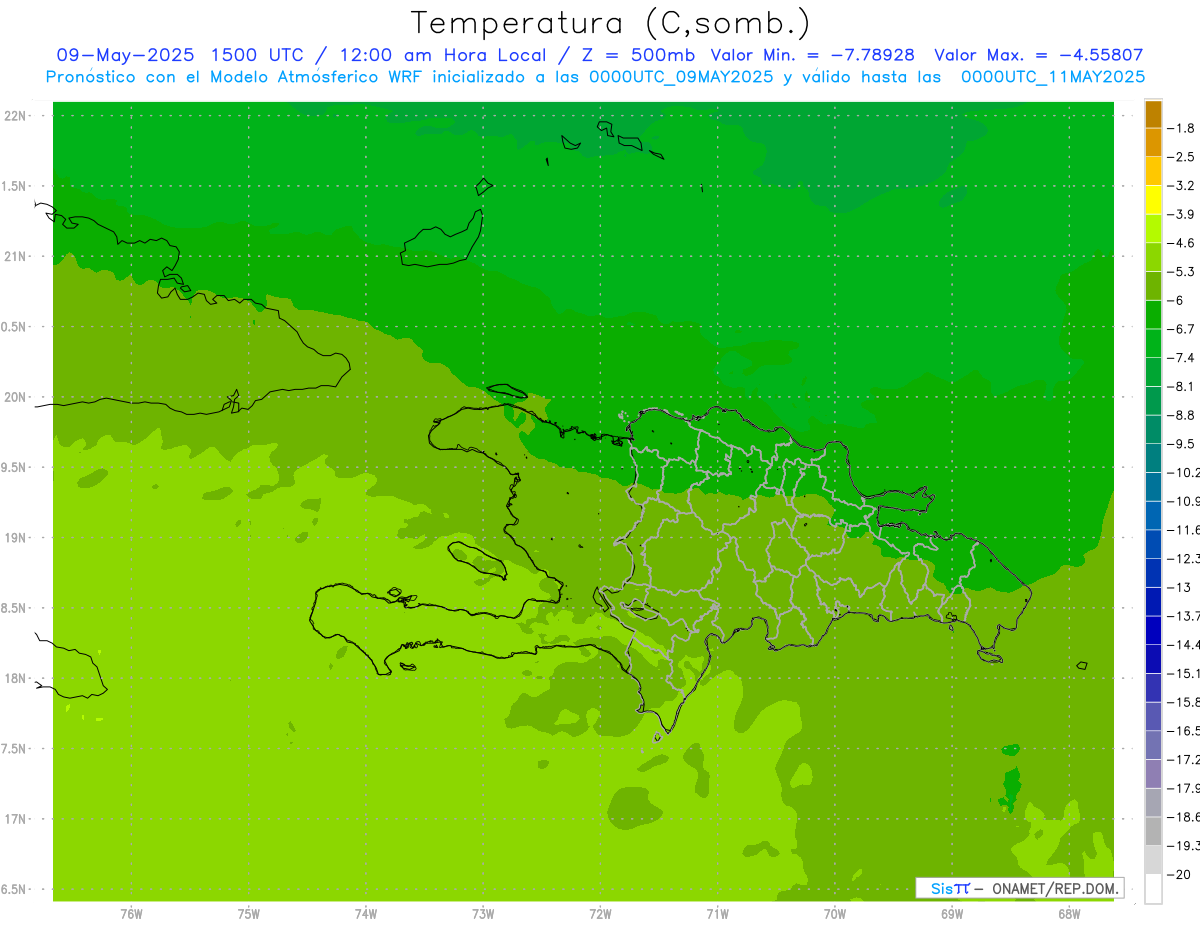Pick the gray swatch between -18.6 and -19.3

tap(1153, 831)
